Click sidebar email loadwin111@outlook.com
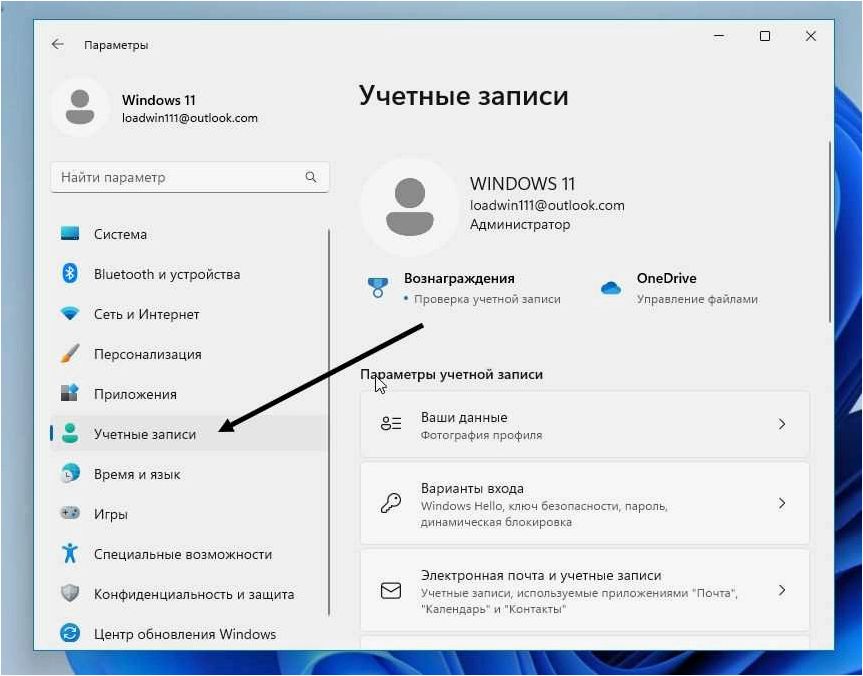863x676 pixels. [190, 118]
